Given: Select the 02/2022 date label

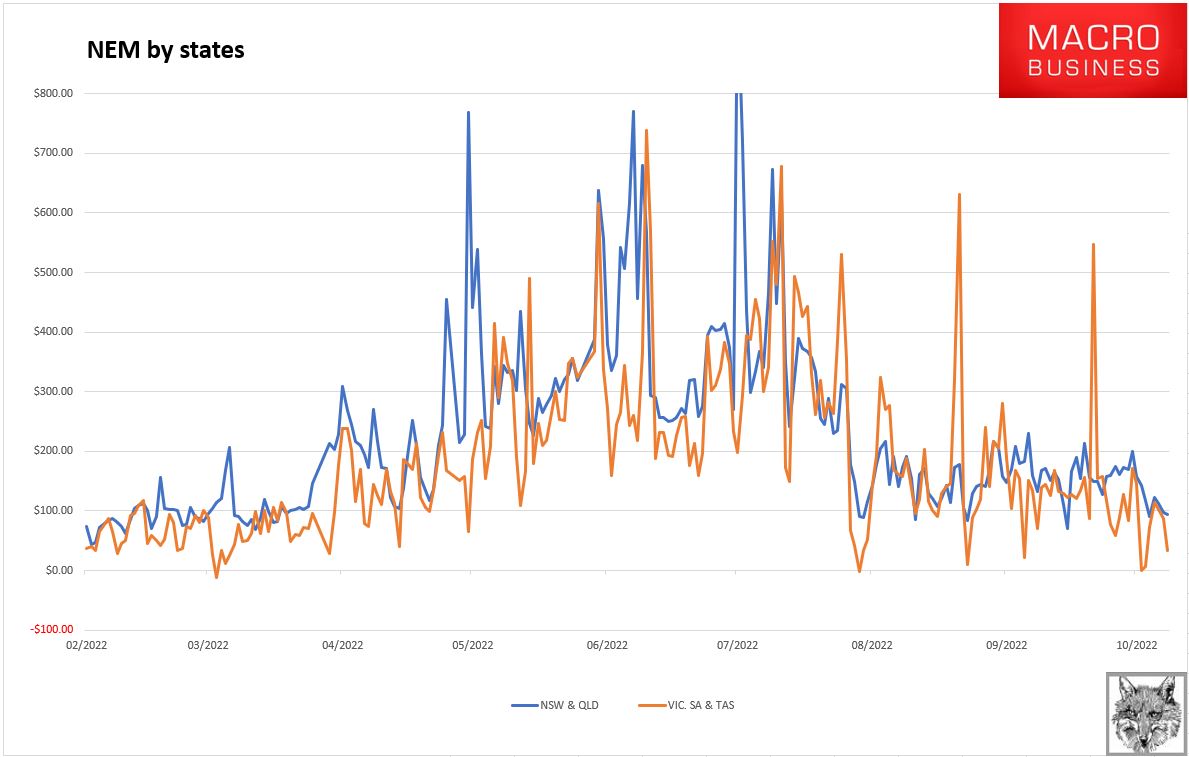Looking at the screenshot, I should [85, 644].
